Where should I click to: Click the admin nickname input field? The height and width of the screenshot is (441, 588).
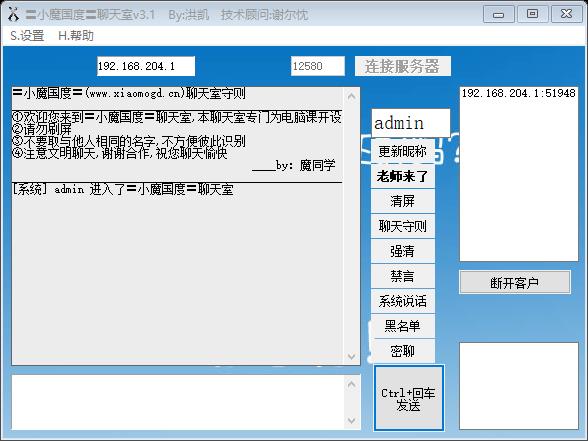click(411, 123)
